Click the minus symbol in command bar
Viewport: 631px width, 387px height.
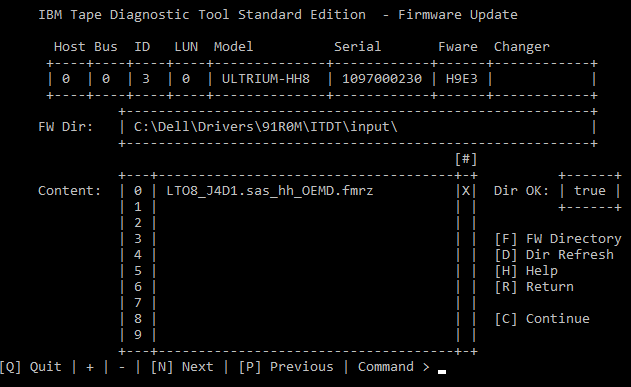(x=122, y=367)
